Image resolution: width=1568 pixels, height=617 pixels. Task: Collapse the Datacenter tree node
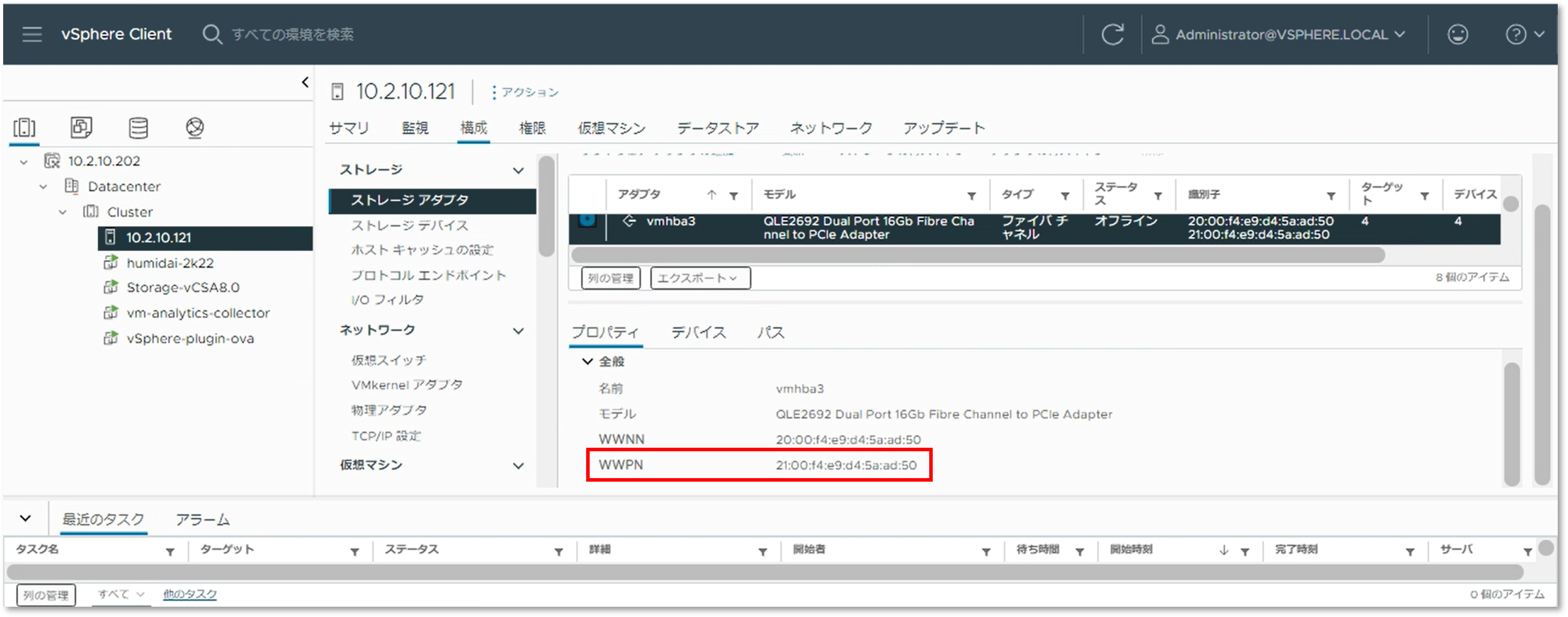point(43,187)
